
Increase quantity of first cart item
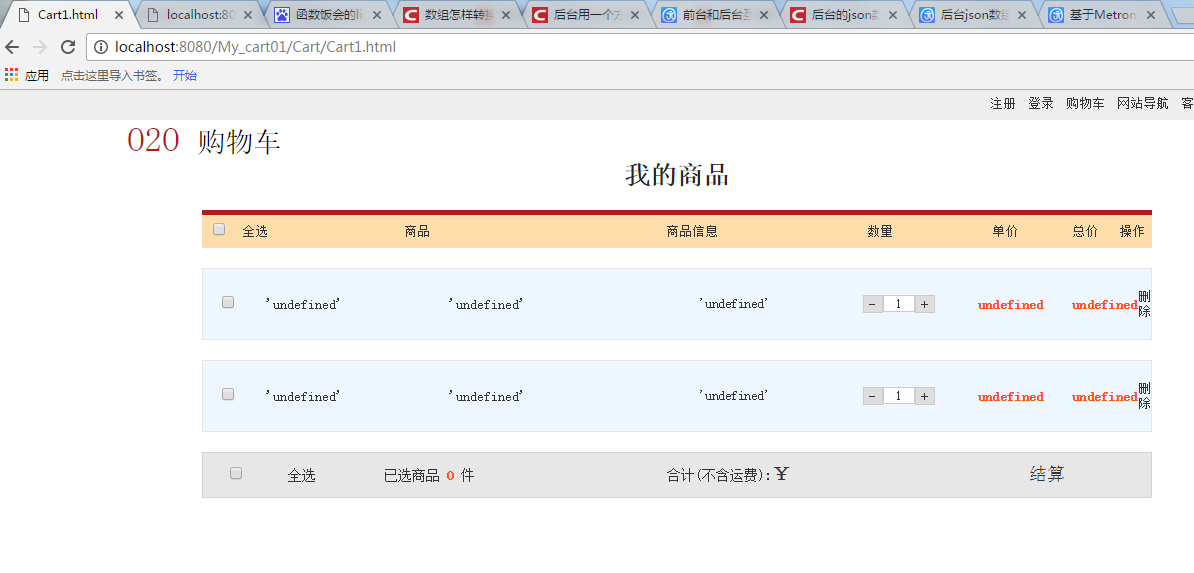[924, 304]
